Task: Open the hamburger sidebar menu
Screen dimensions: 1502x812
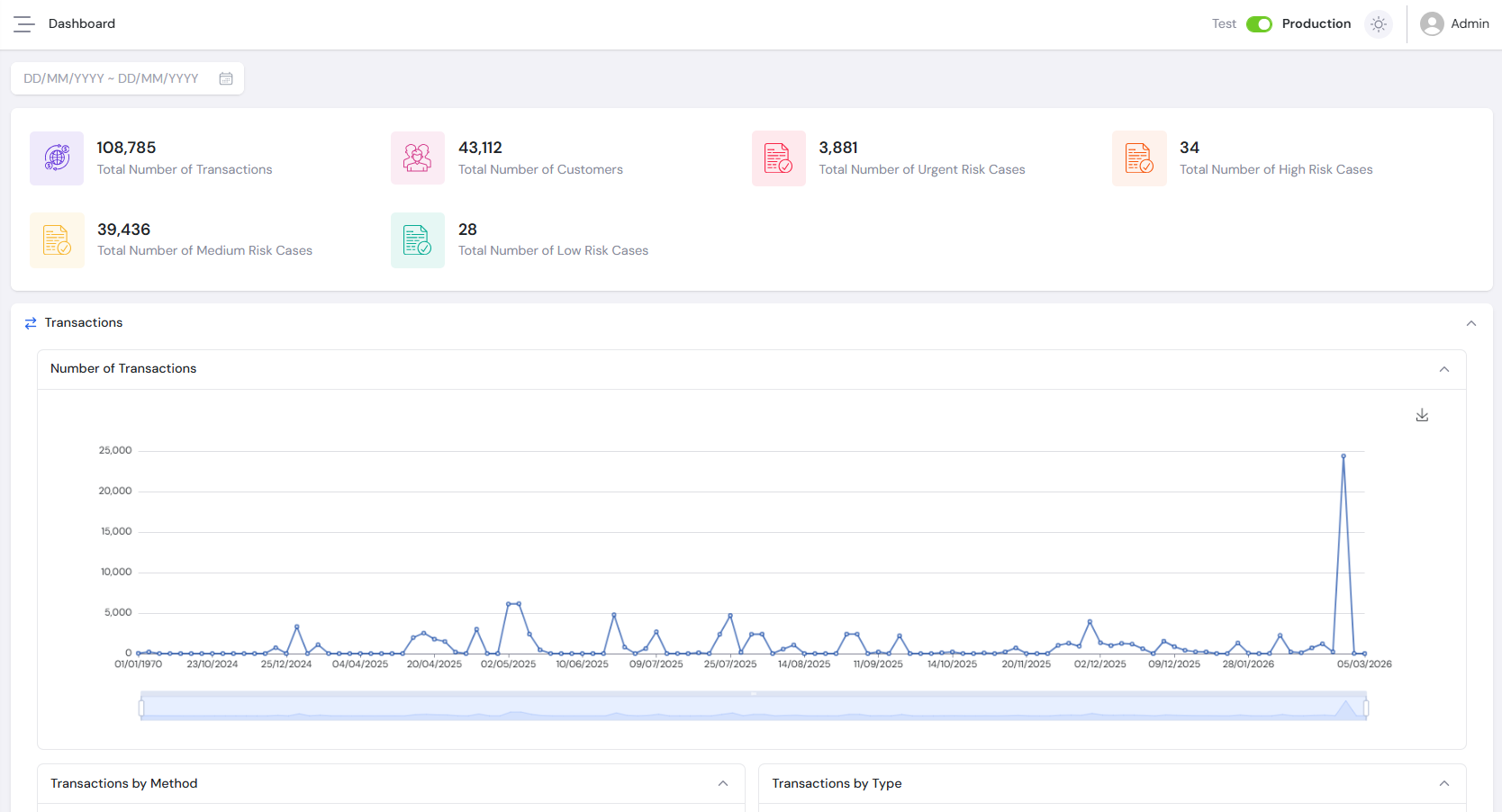Action: click(x=23, y=24)
